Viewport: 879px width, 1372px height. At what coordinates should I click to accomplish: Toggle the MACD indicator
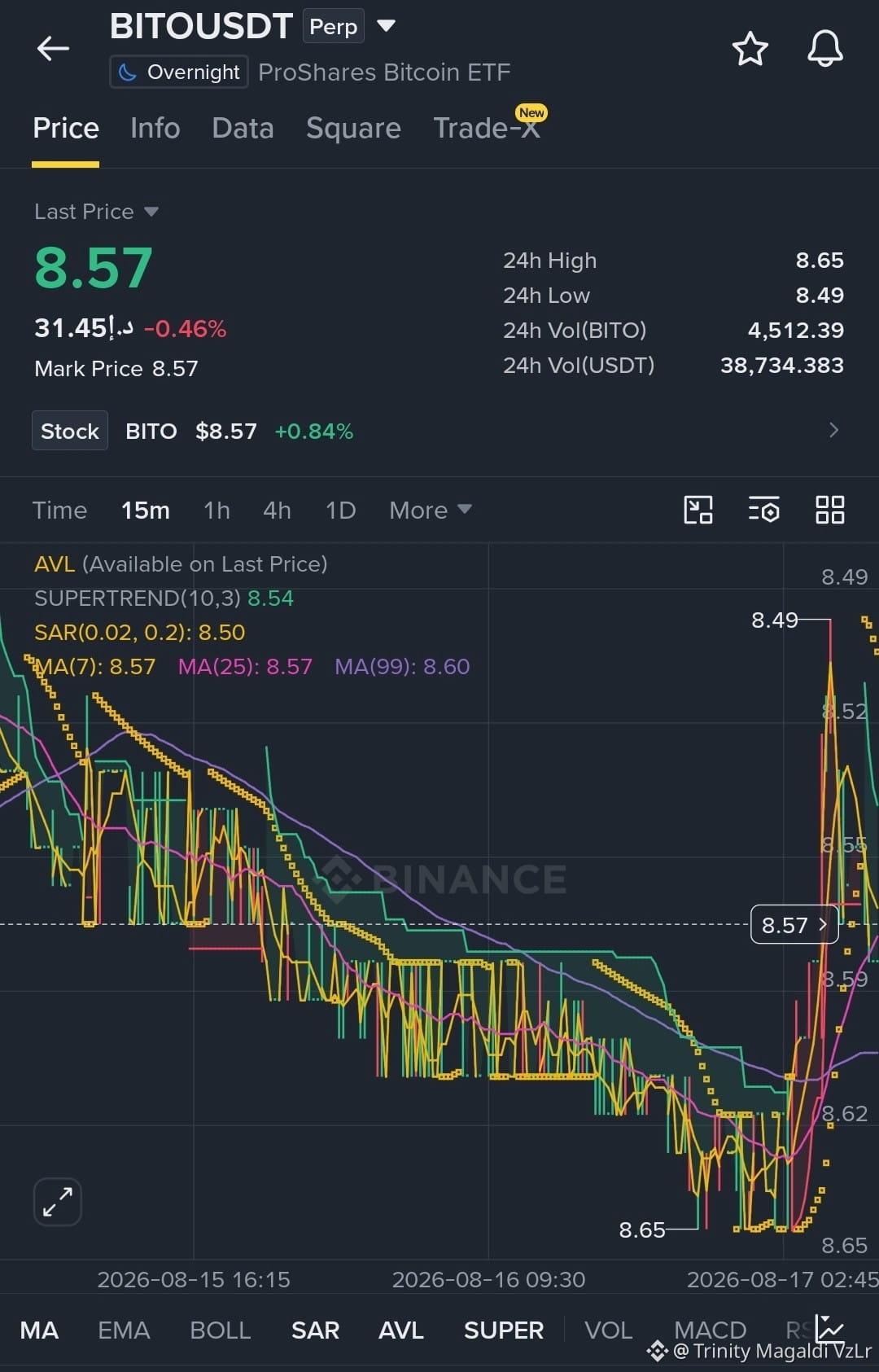pyautogui.click(x=710, y=1330)
